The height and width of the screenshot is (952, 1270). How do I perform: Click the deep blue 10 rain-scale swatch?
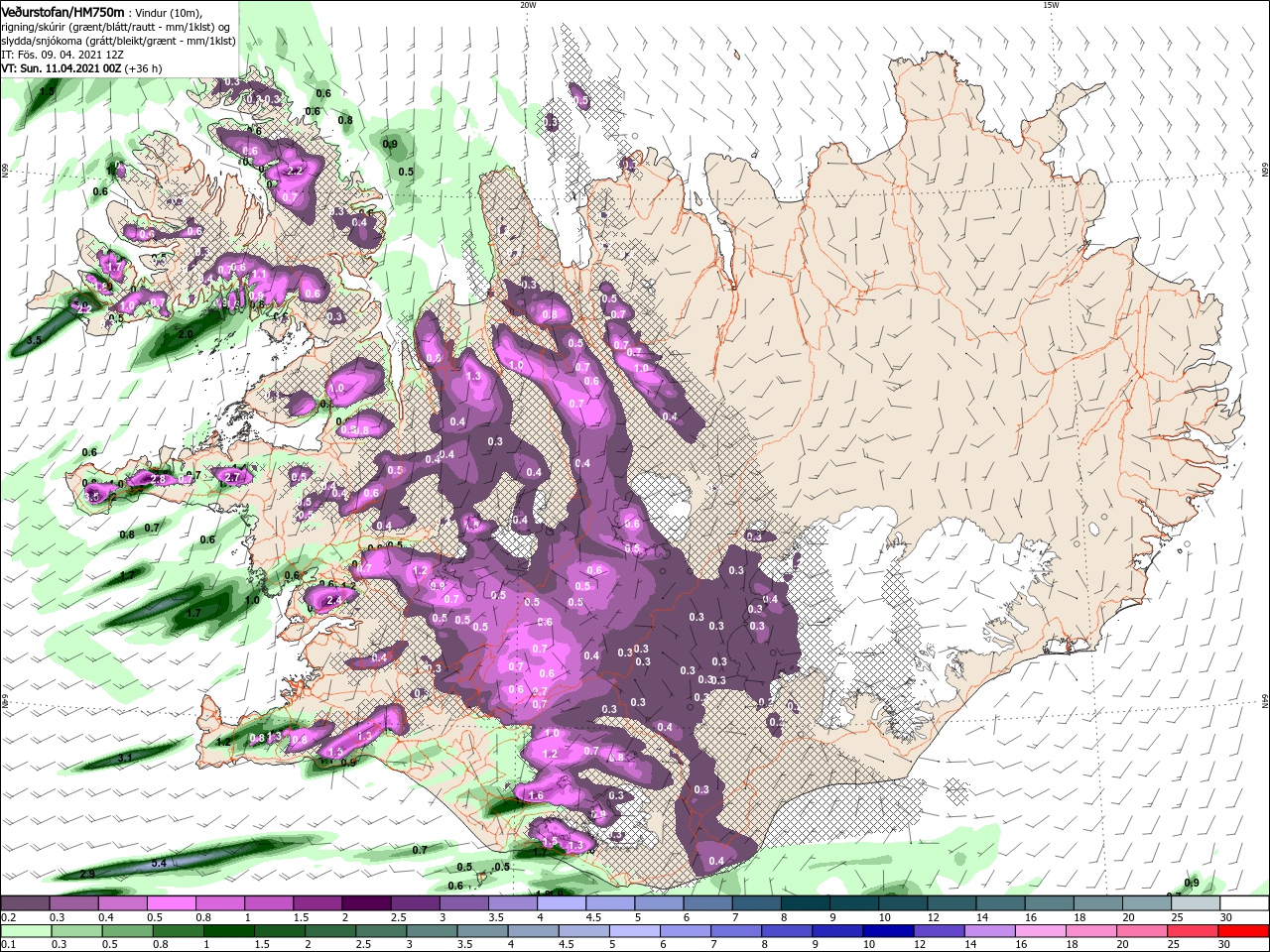(887, 931)
